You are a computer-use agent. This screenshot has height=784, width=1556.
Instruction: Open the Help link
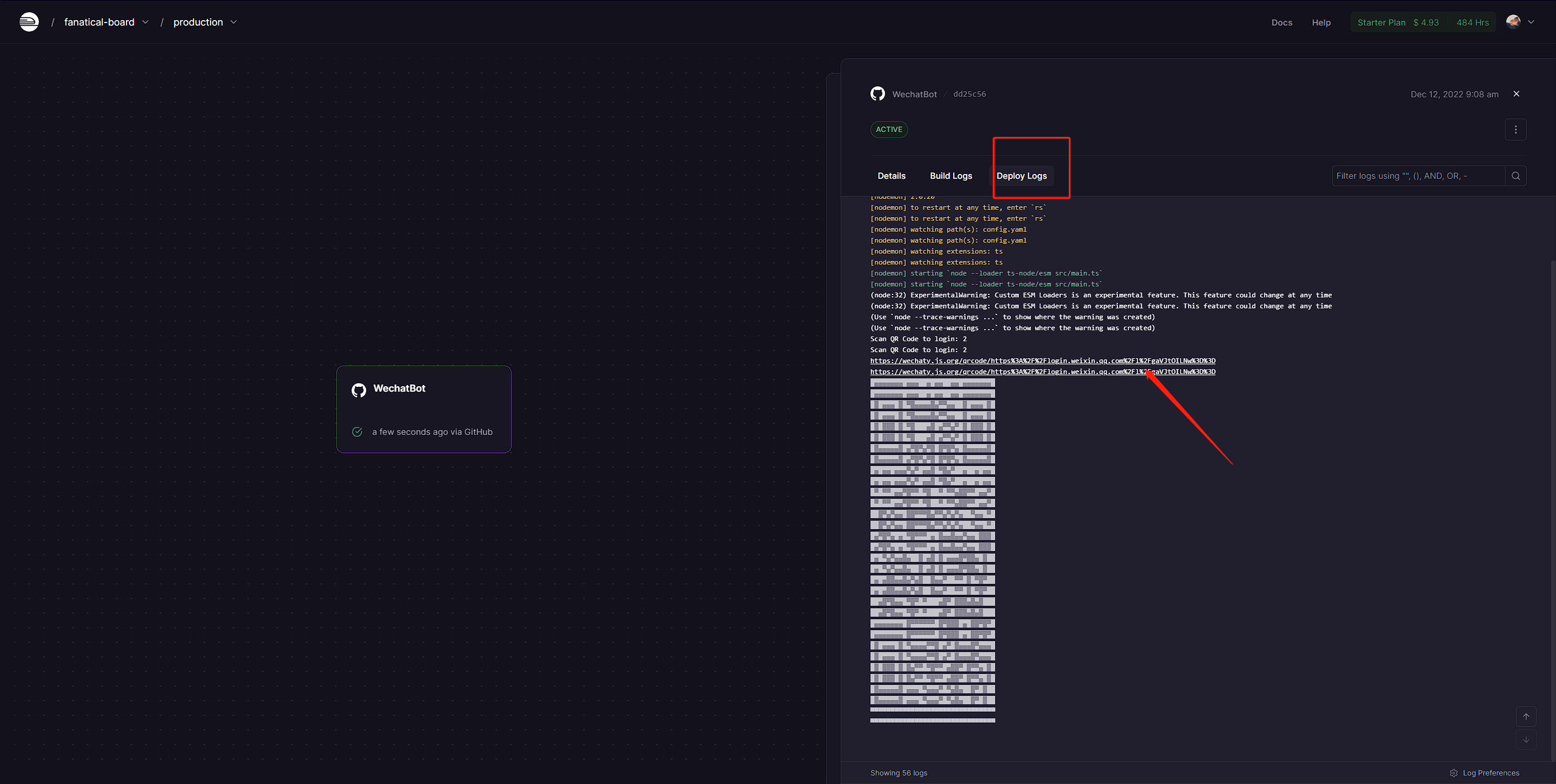1321,23
